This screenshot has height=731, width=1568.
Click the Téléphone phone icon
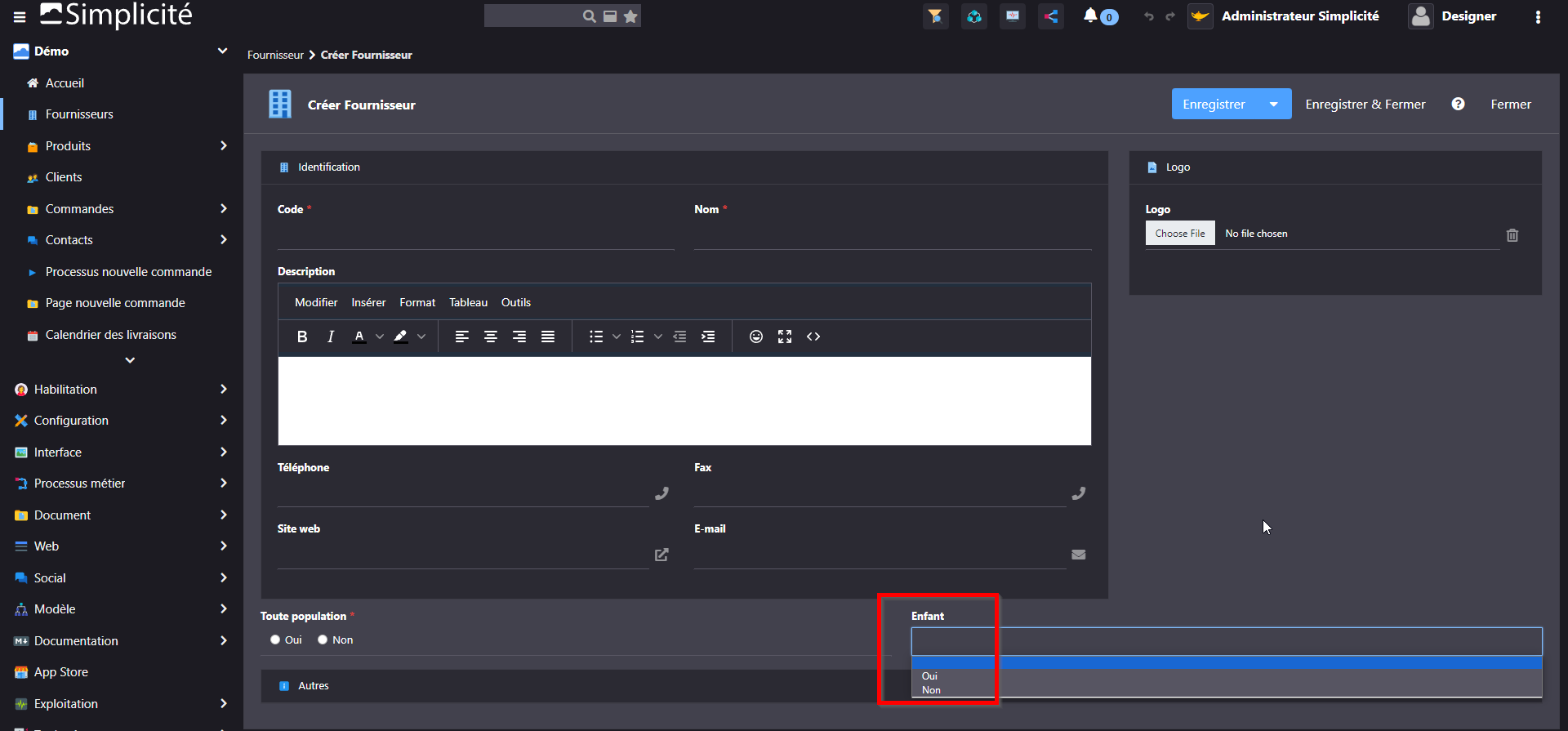point(661,493)
